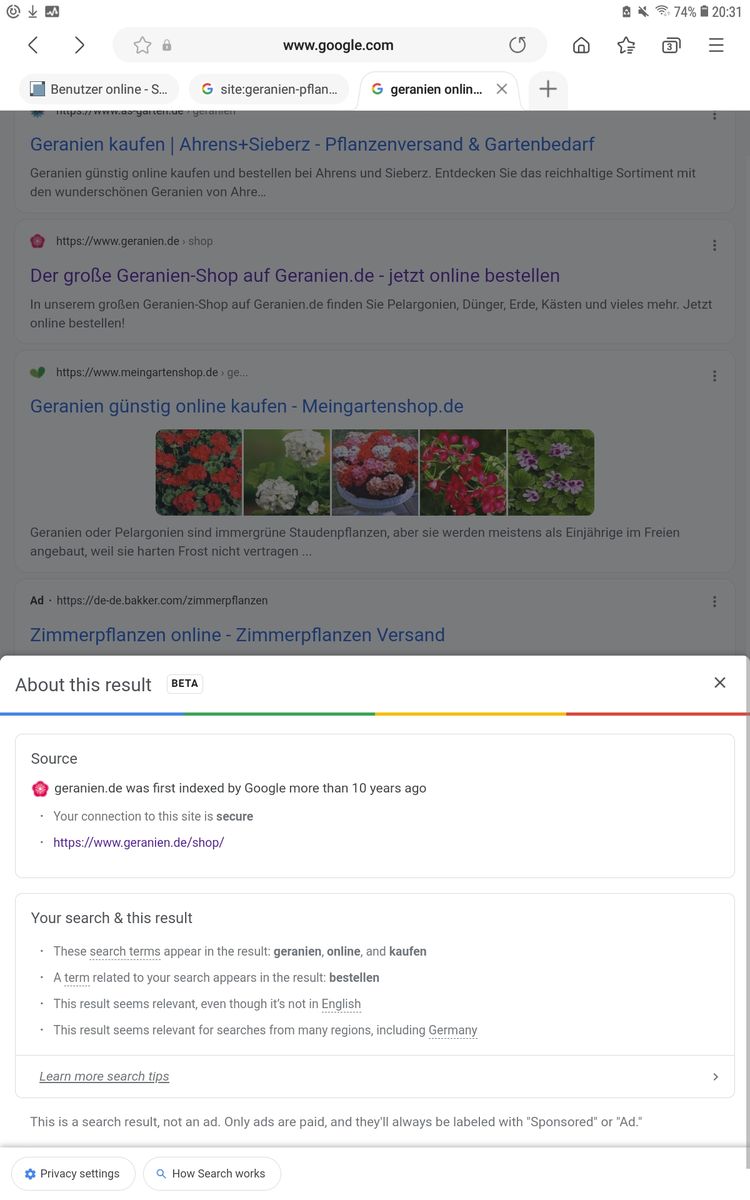This screenshot has width=750, height=1200.
Task: Open a new tab with plus
Action: tap(548, 89)
